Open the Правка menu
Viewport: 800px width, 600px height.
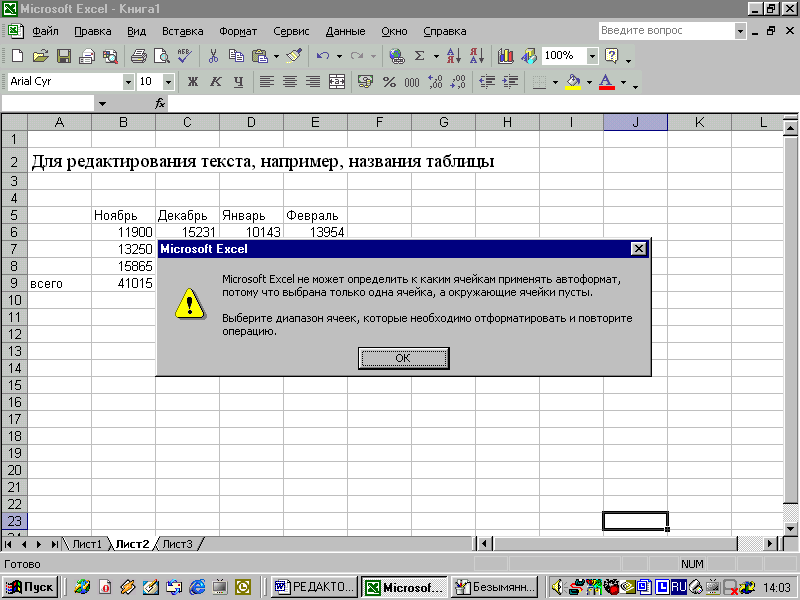click(x=93, y=31)
